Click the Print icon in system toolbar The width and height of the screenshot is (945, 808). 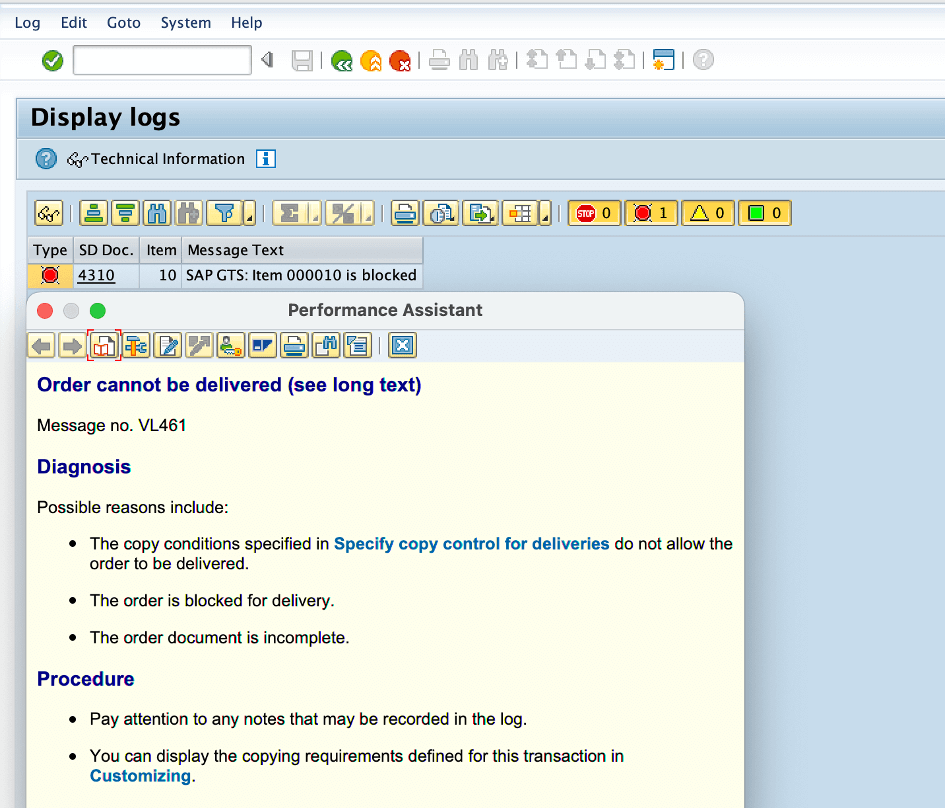(439, 60)
